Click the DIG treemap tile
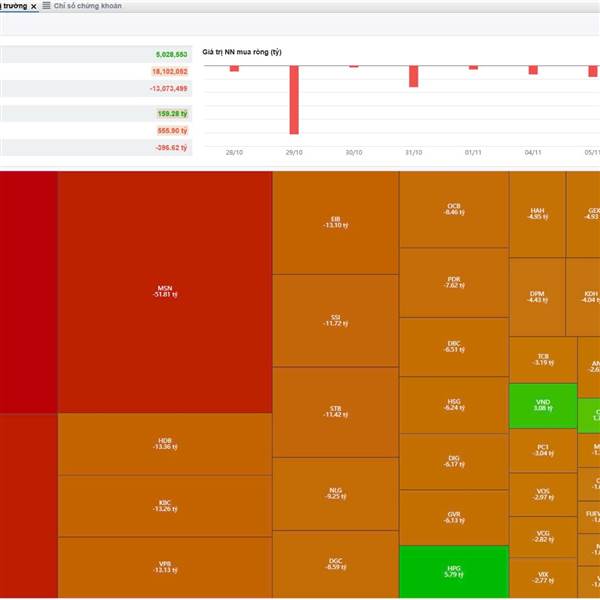600x600 pixels. click(x=454, y=461)
